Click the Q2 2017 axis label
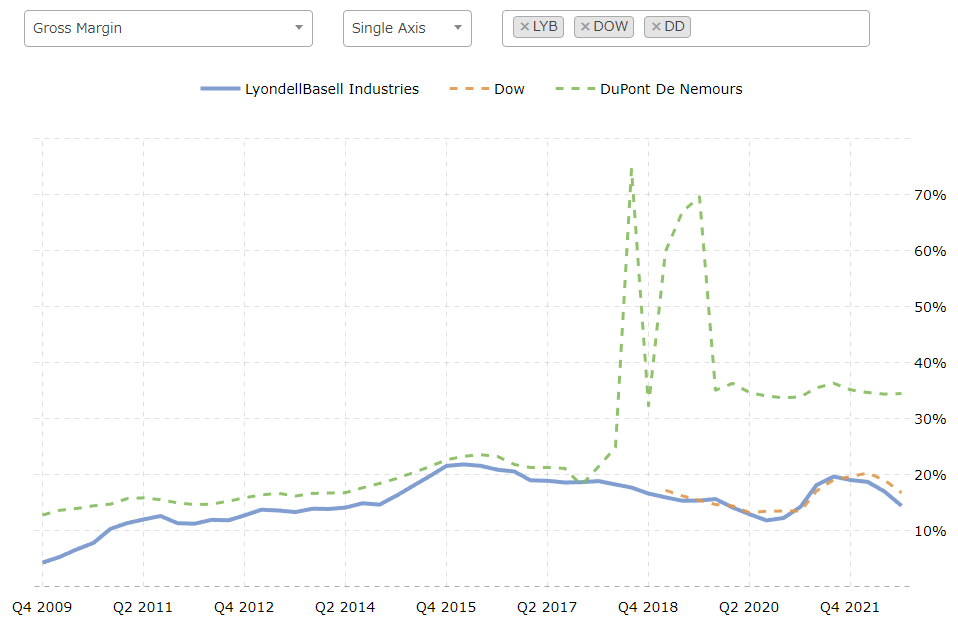 547,607
